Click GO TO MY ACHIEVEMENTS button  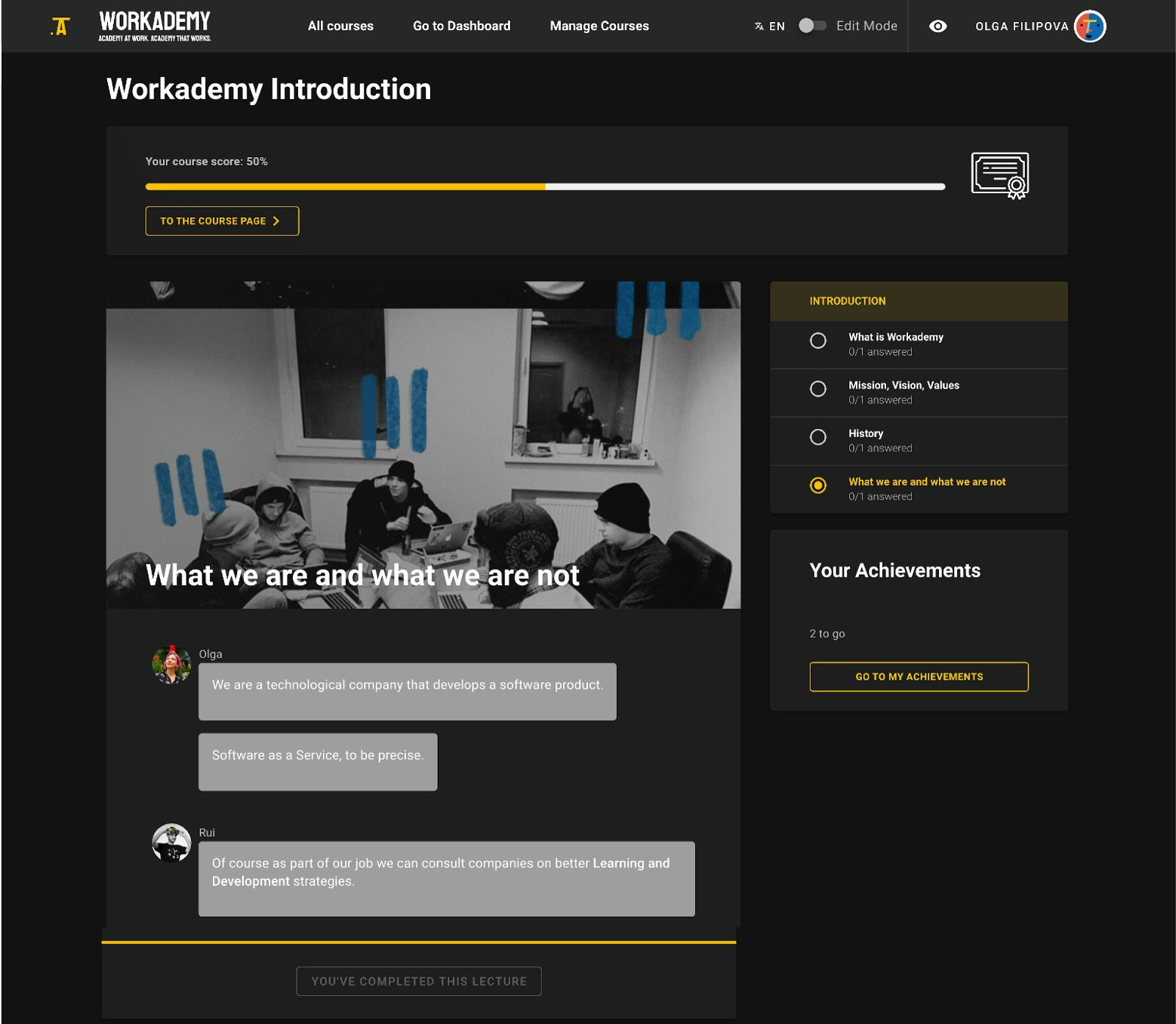click(918, 677)
